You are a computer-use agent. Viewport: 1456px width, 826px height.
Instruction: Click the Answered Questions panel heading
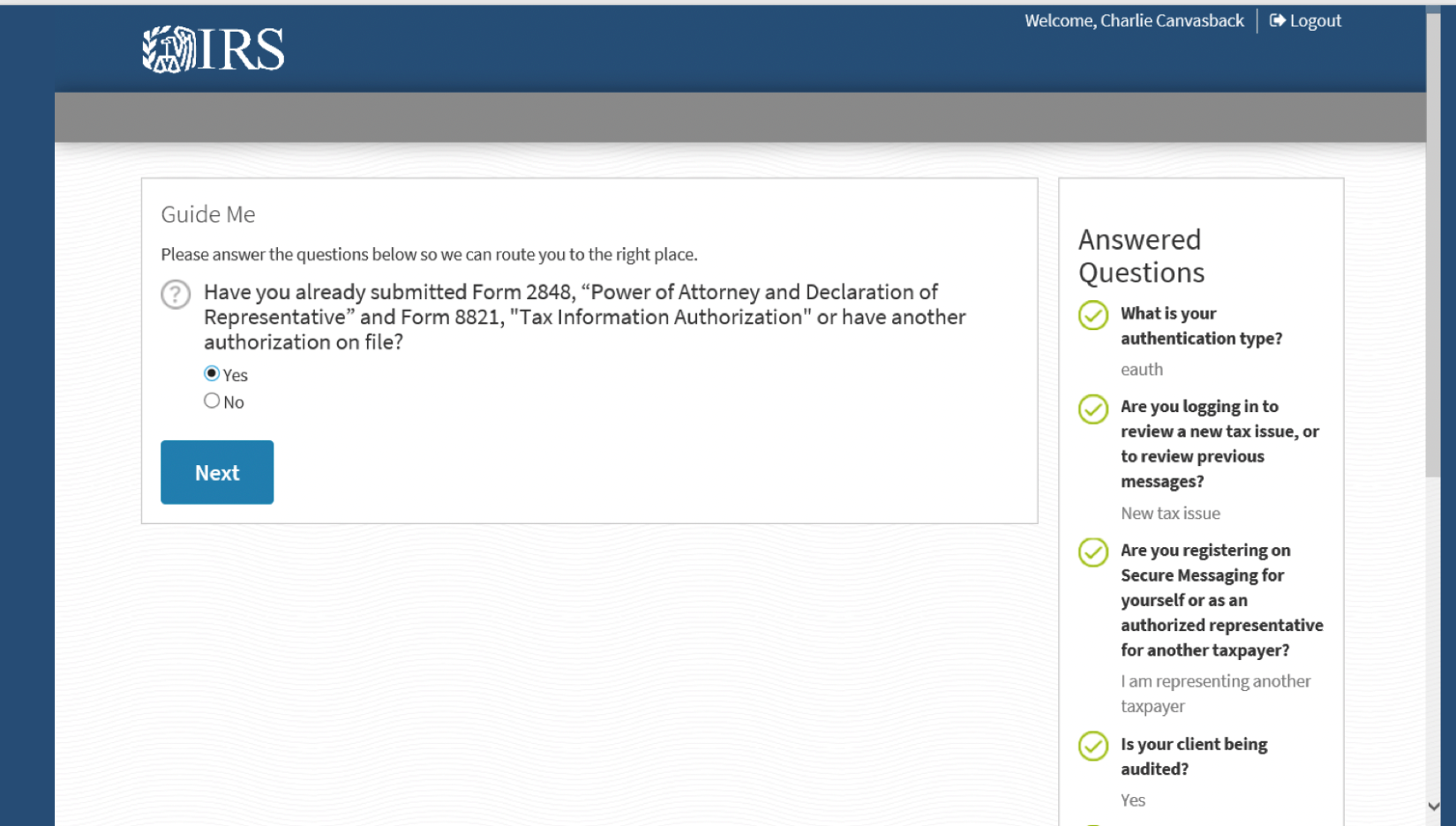tap(1140, 256)
